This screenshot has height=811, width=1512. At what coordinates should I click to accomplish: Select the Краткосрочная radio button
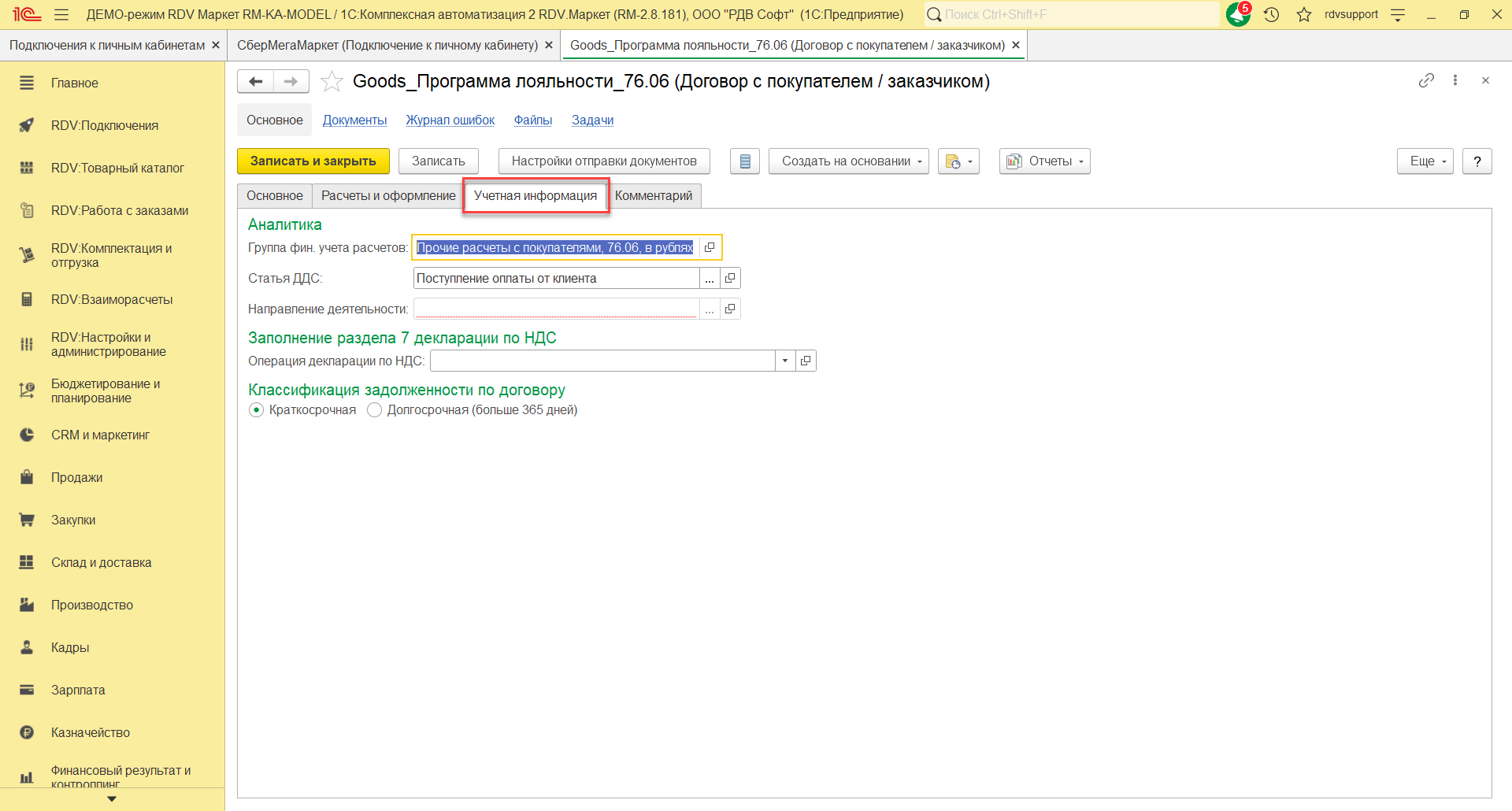click(x=257, y=410)
